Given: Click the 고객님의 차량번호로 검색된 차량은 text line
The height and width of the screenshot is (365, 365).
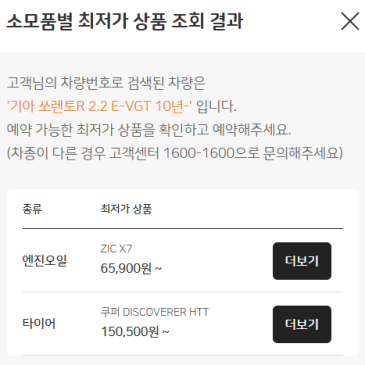Looking at the screenshot, I should pyautogui.click(x=106, y=83).
